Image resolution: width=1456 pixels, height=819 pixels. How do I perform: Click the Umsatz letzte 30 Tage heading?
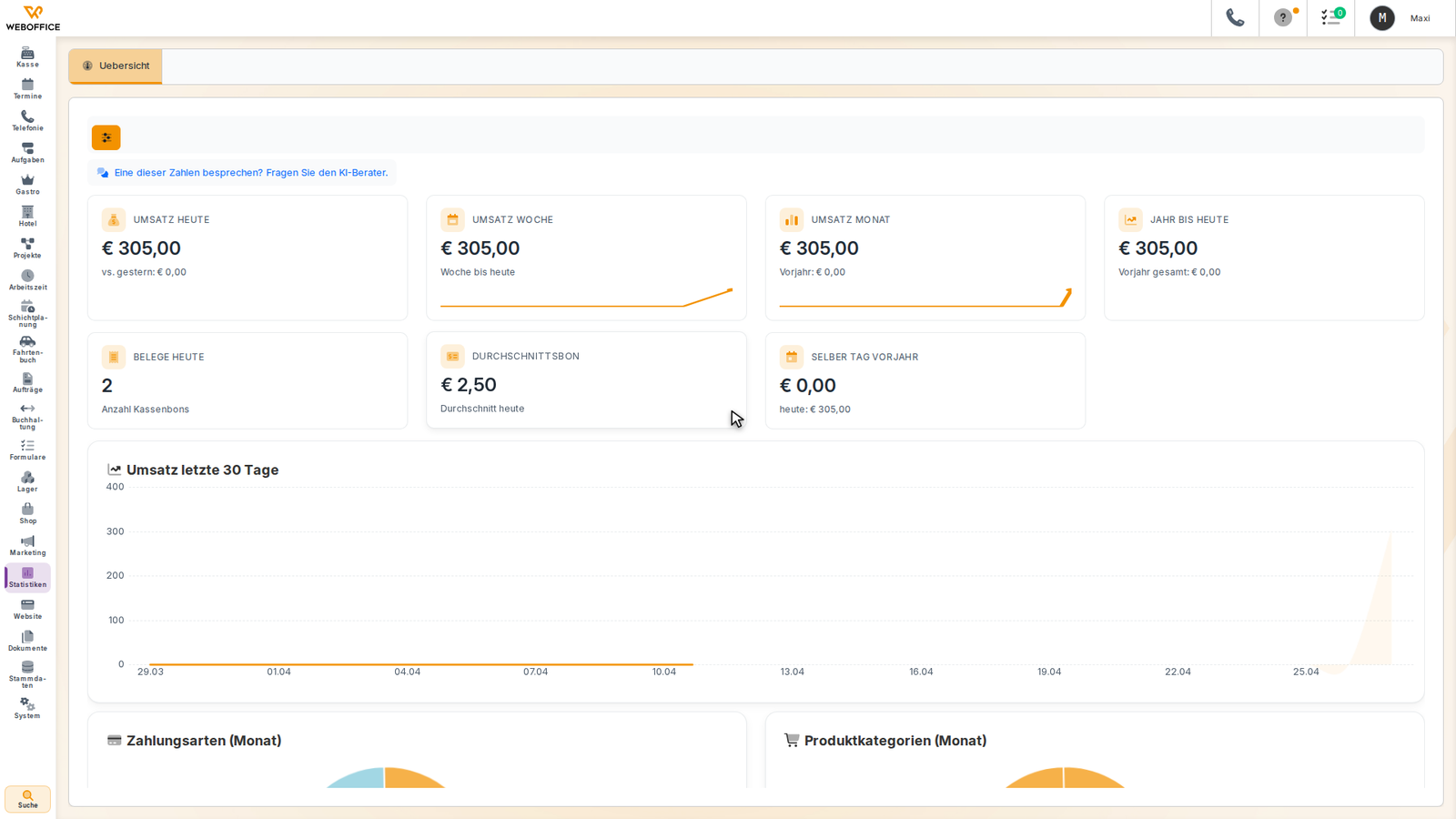pos(202,470)
